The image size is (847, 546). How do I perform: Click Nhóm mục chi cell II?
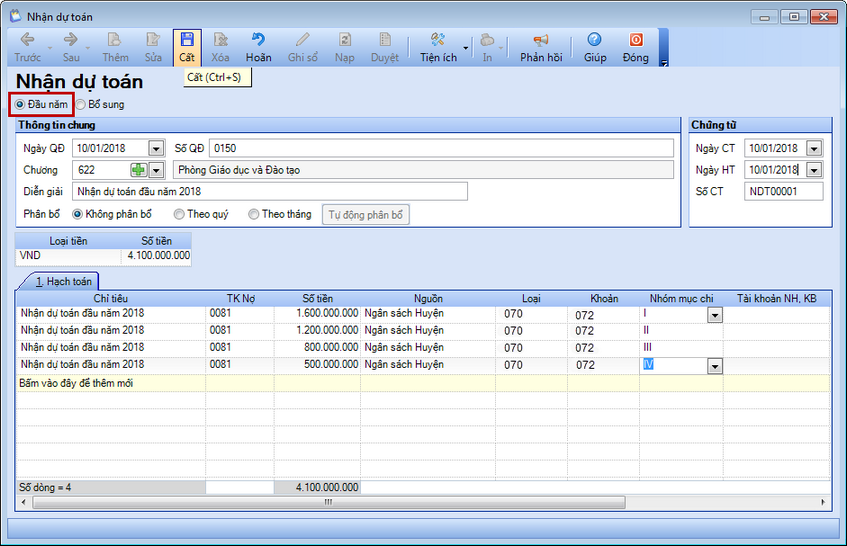[681, 331]
